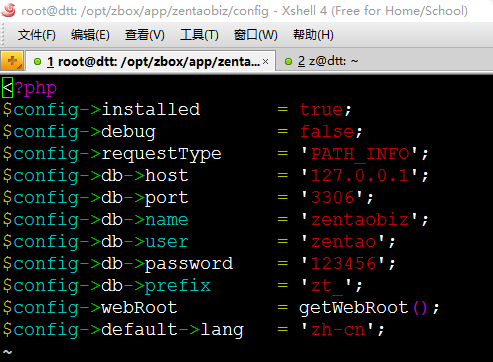Viewport: 493px width, 362px height.
Task: Click the 'false' value
Action: point(327,131)
